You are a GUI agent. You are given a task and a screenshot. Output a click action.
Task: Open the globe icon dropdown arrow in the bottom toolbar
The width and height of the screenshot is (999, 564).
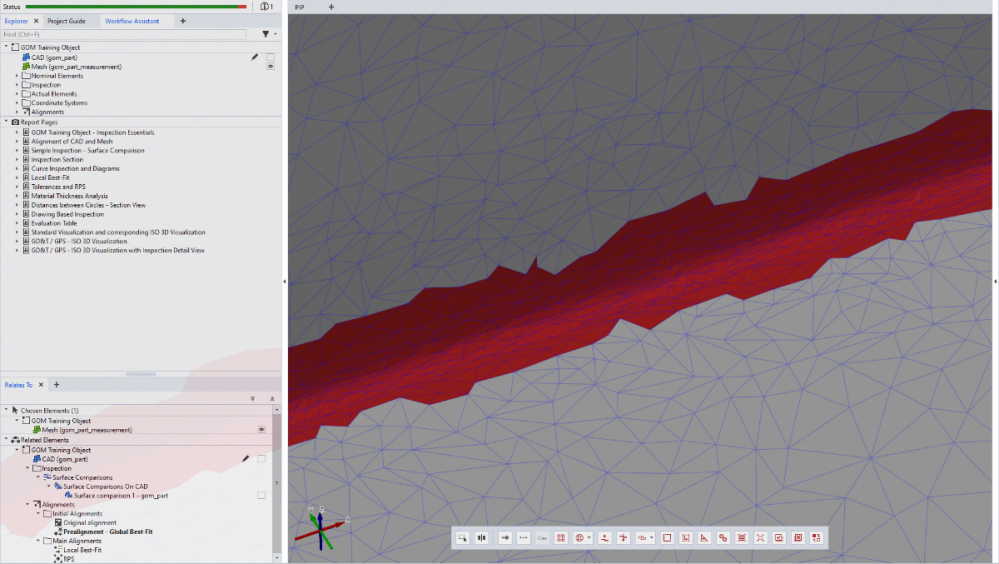tap(591, 538)
